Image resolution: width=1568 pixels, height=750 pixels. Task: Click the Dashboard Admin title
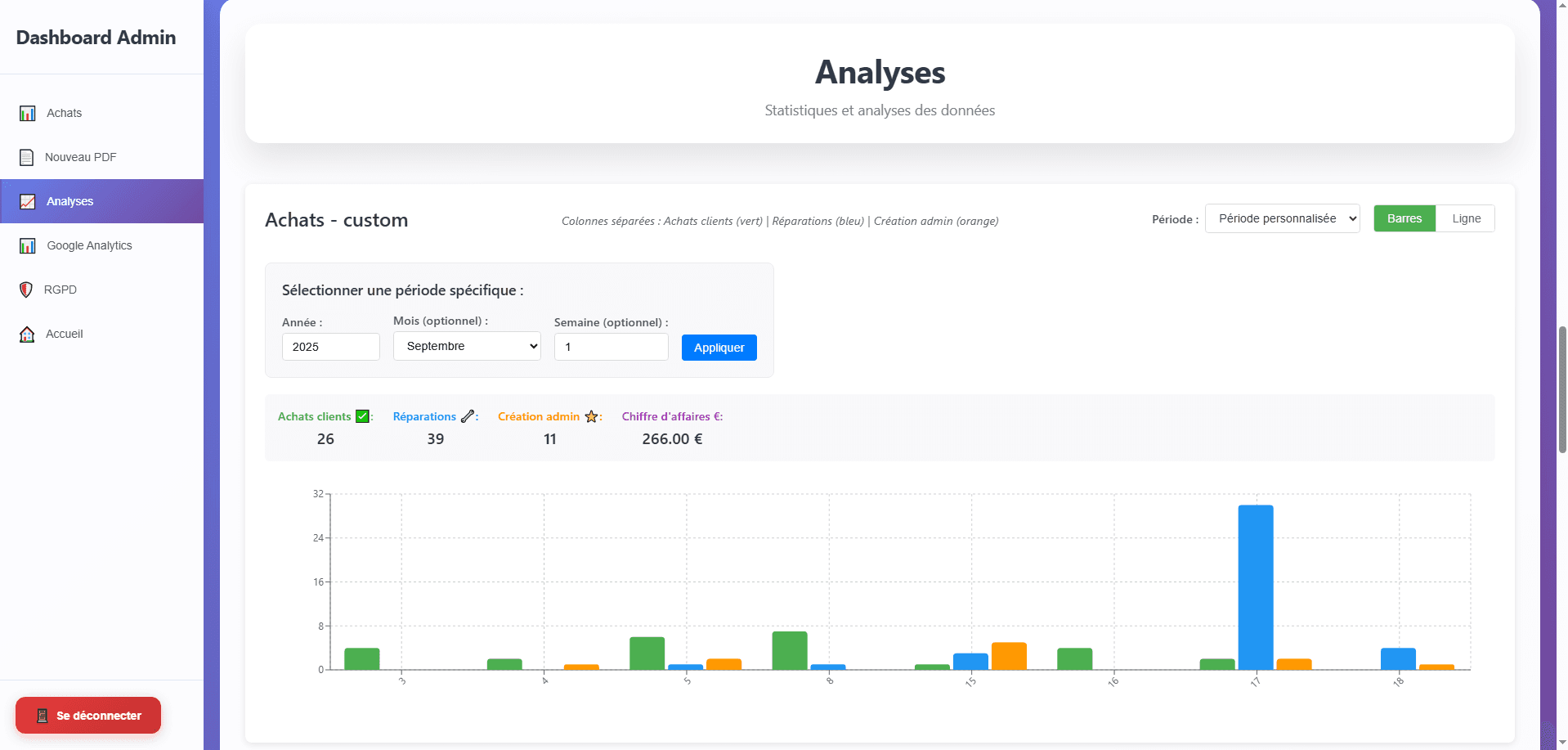[96, 38]
